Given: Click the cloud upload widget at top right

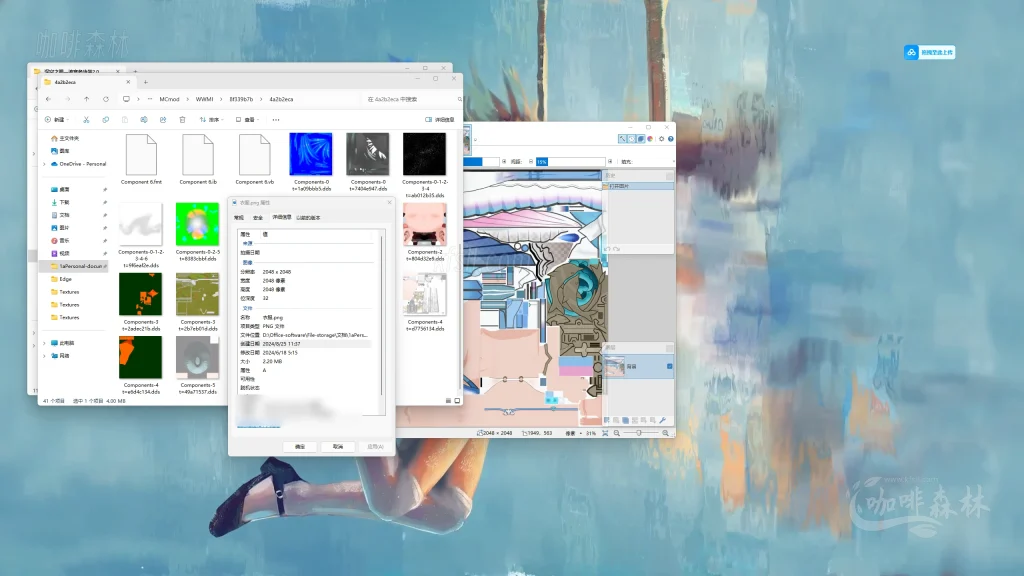Looking at the screenshot, I should [x=929, y=52].
